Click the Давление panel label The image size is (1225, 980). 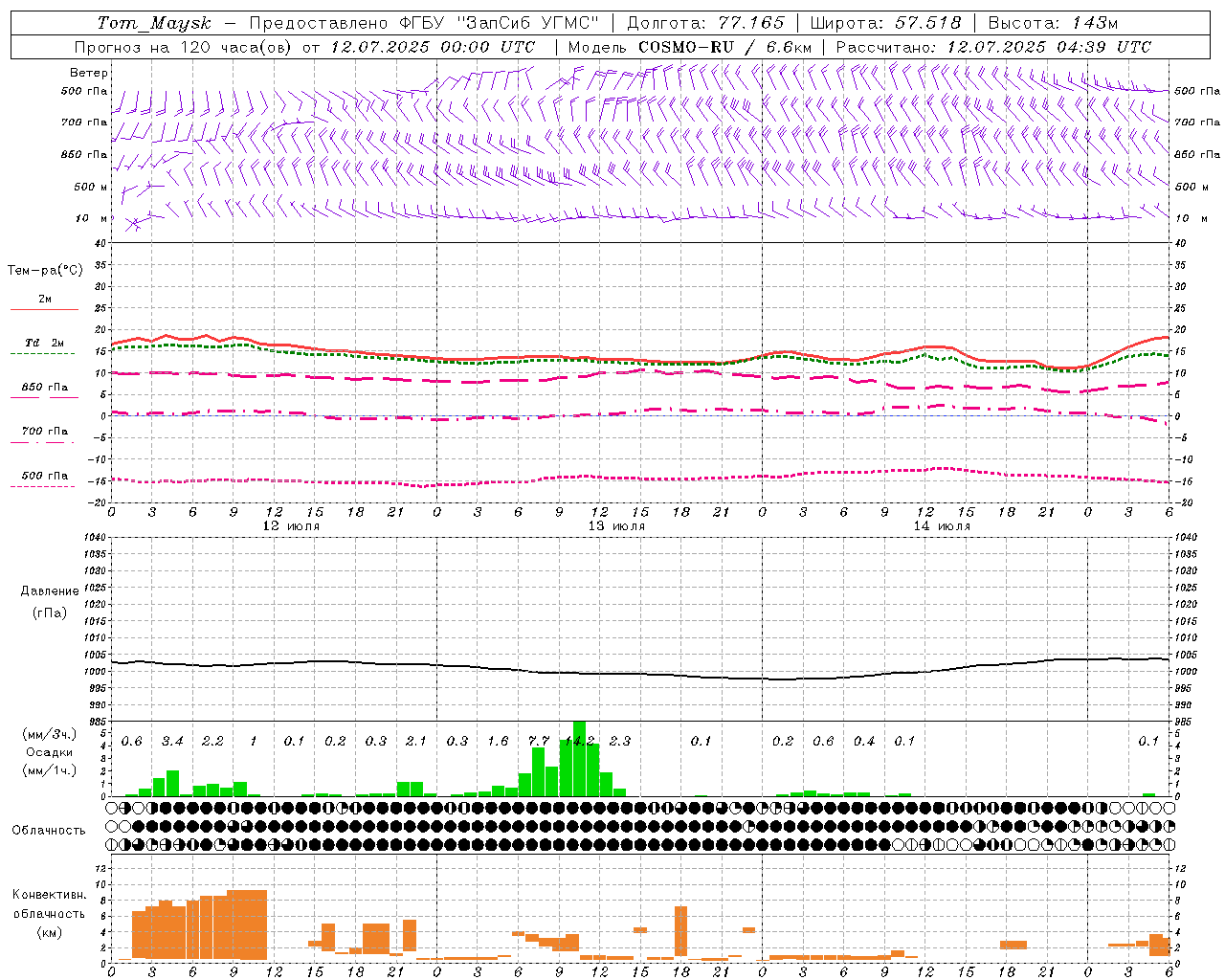pyautogui.click(x=50, y=591)
